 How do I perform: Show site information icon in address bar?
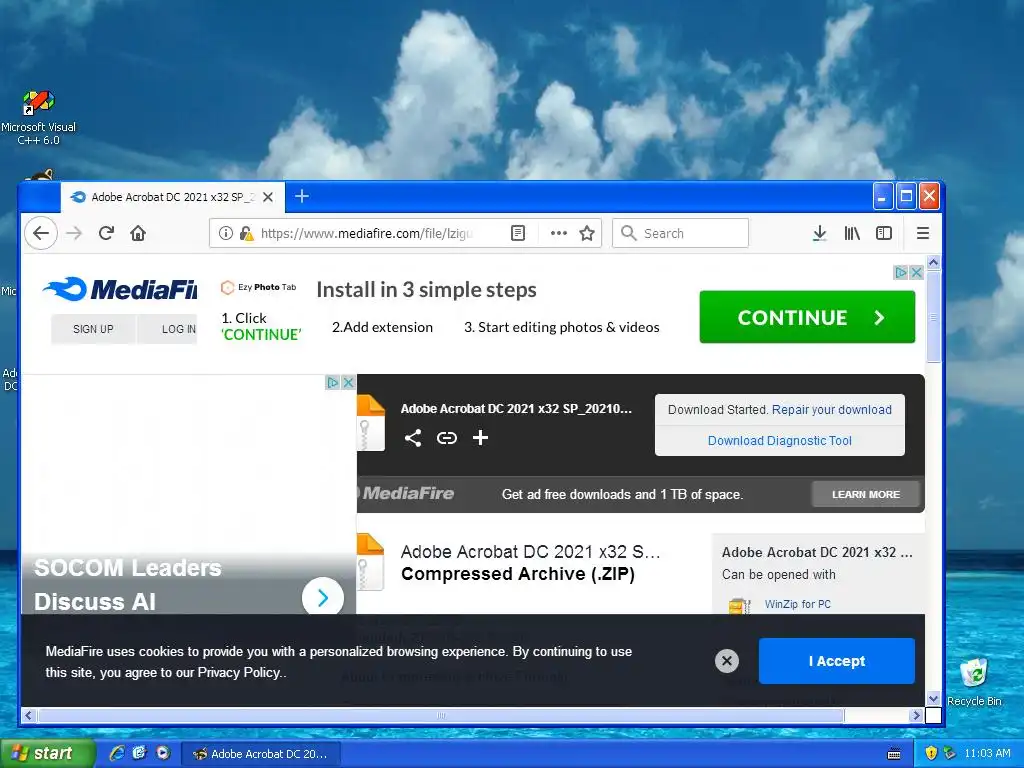coord(226,233)
